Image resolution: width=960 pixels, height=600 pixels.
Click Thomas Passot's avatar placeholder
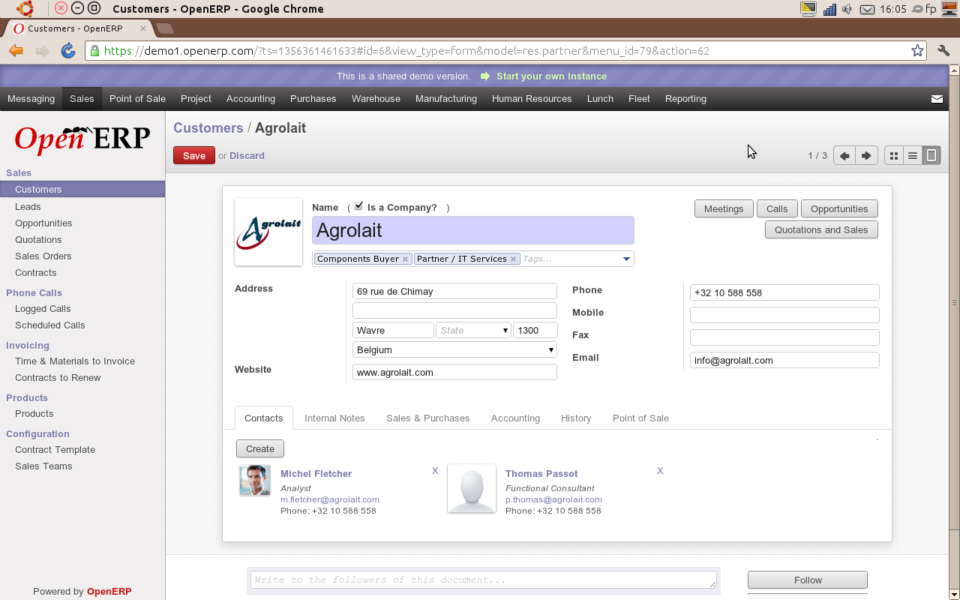point(471,489)
